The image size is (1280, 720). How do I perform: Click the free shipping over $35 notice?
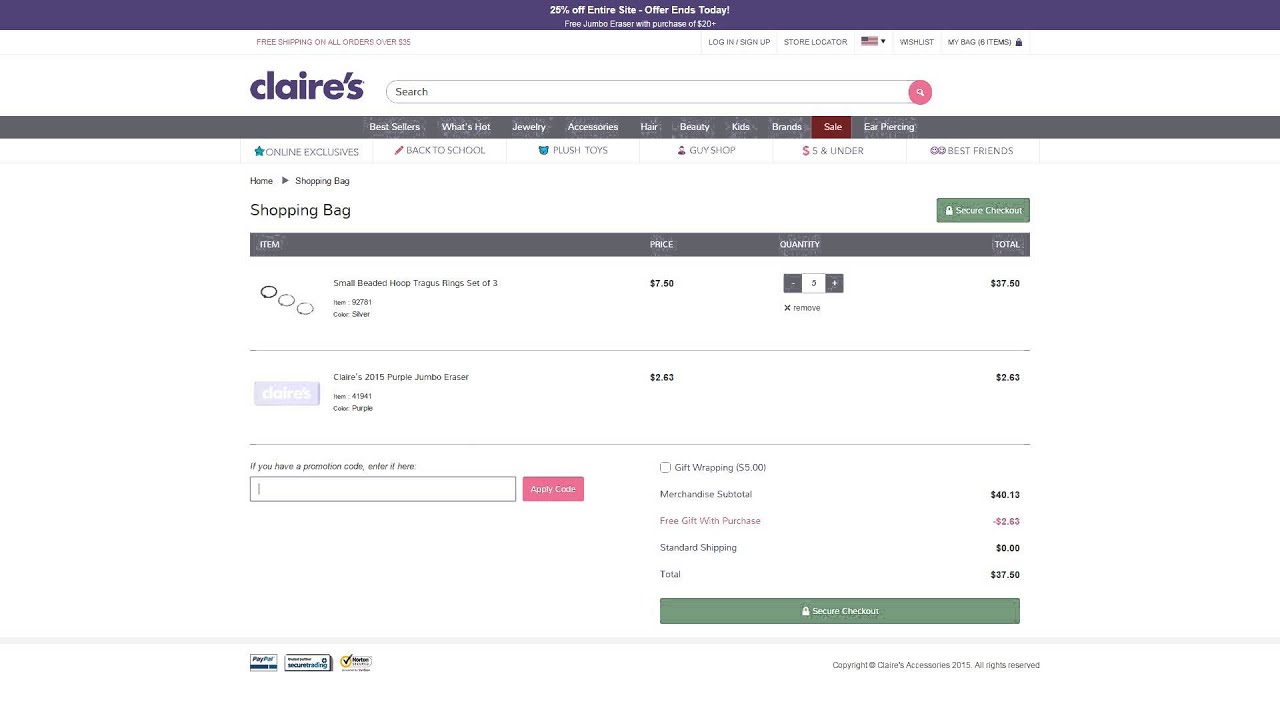333,42
